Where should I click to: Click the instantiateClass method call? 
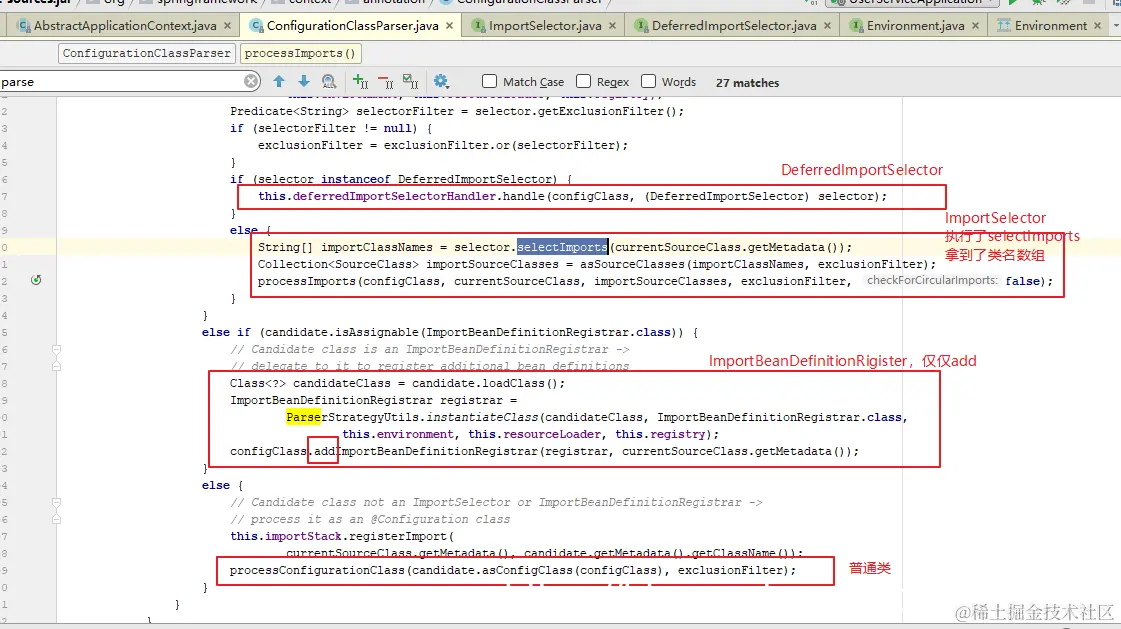(x=482, y=417)
